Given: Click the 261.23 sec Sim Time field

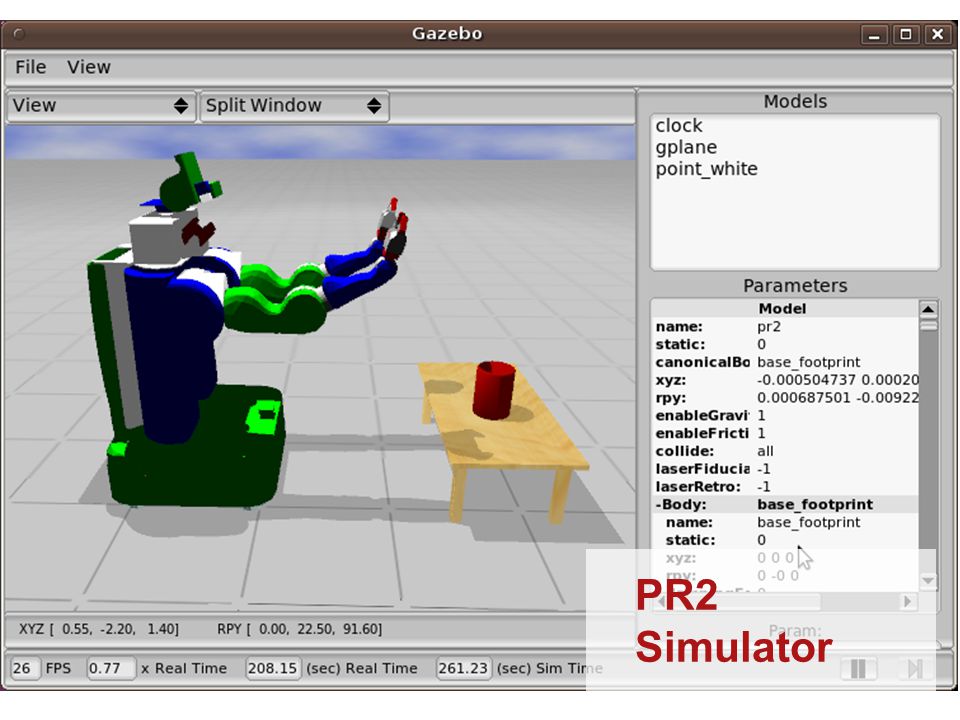Looking at the screenshot, I should pyautogui.click(x=463, y=668).
